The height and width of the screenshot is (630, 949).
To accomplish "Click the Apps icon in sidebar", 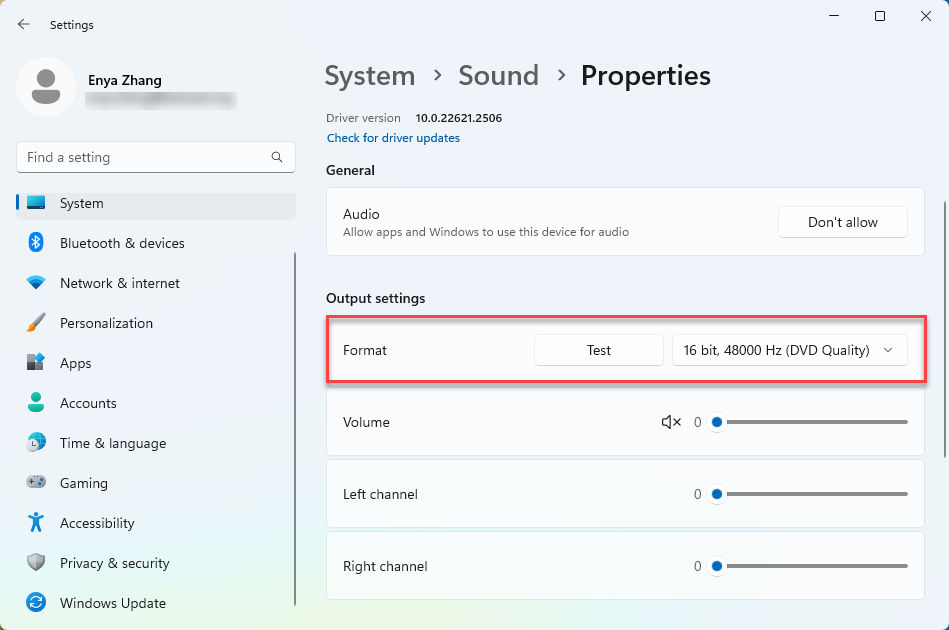I will 36,363.
